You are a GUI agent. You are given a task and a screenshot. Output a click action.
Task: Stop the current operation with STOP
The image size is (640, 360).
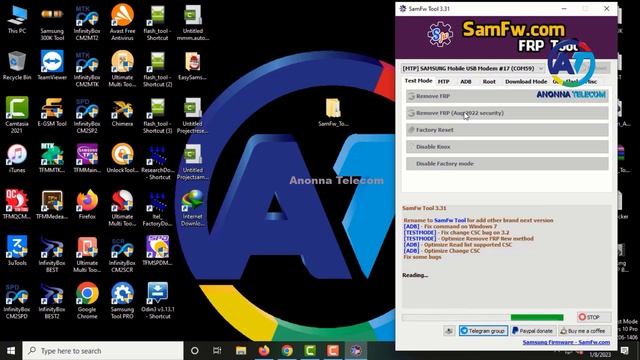pyautogui.click(x=594, y=317)
